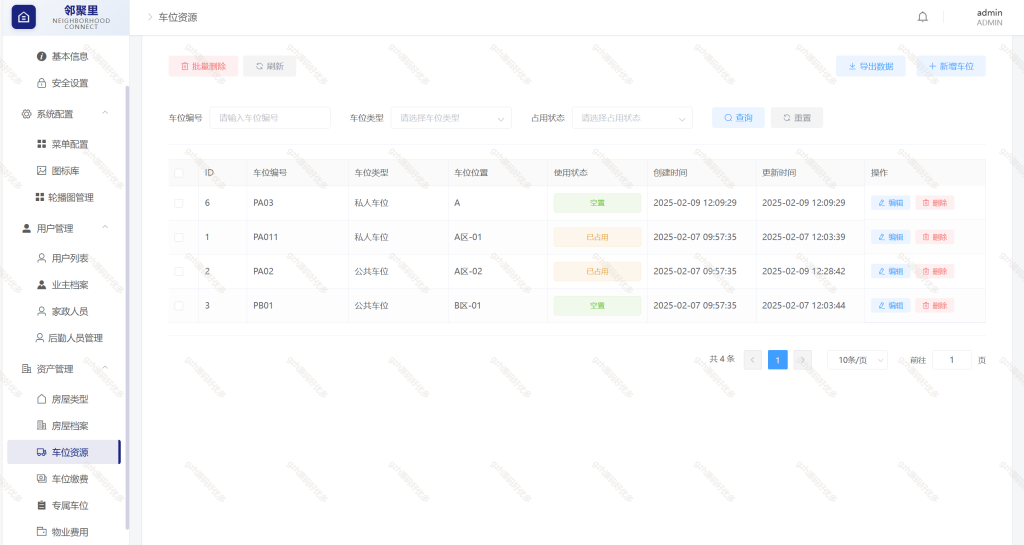The height and width of the screenshot is (545, 1024).
Task: Go to next page arrow
Action: point(803,360)
